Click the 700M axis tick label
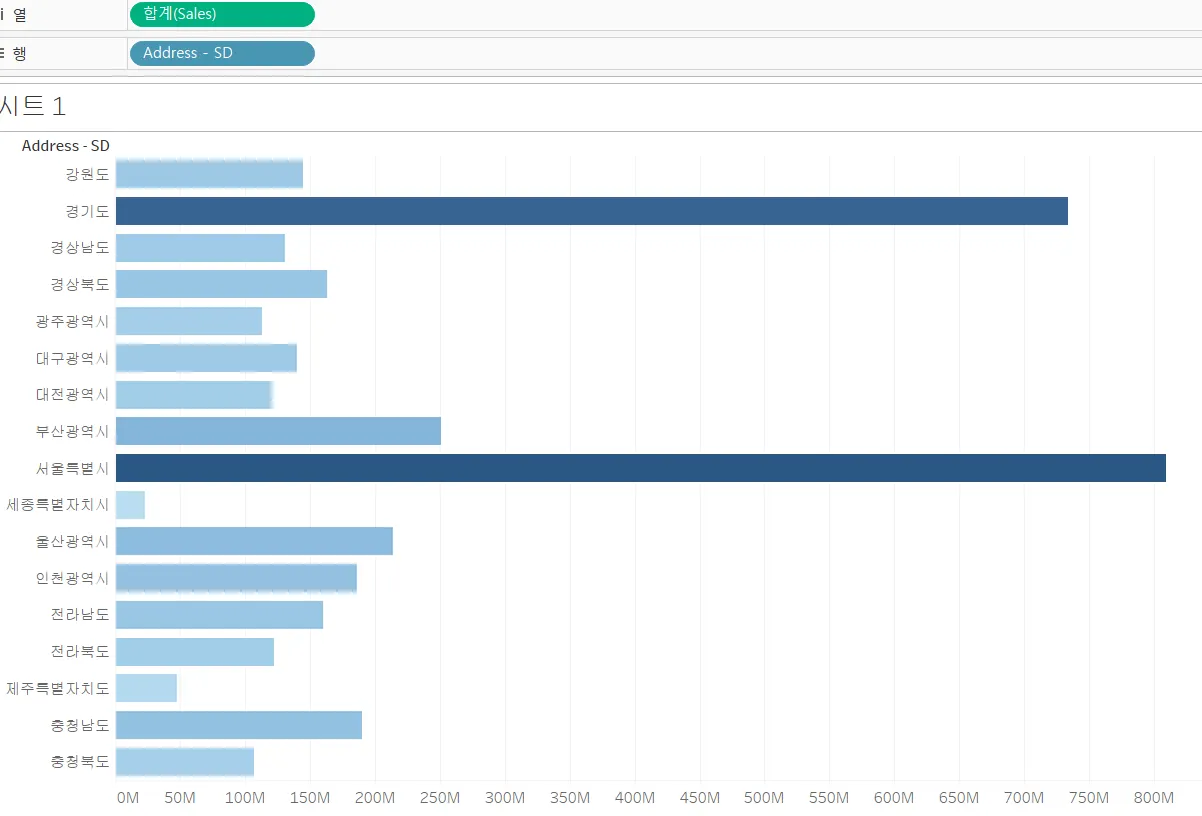Image resolution: width=1202 pixels, height=816 pixels. click(1024, 798)
